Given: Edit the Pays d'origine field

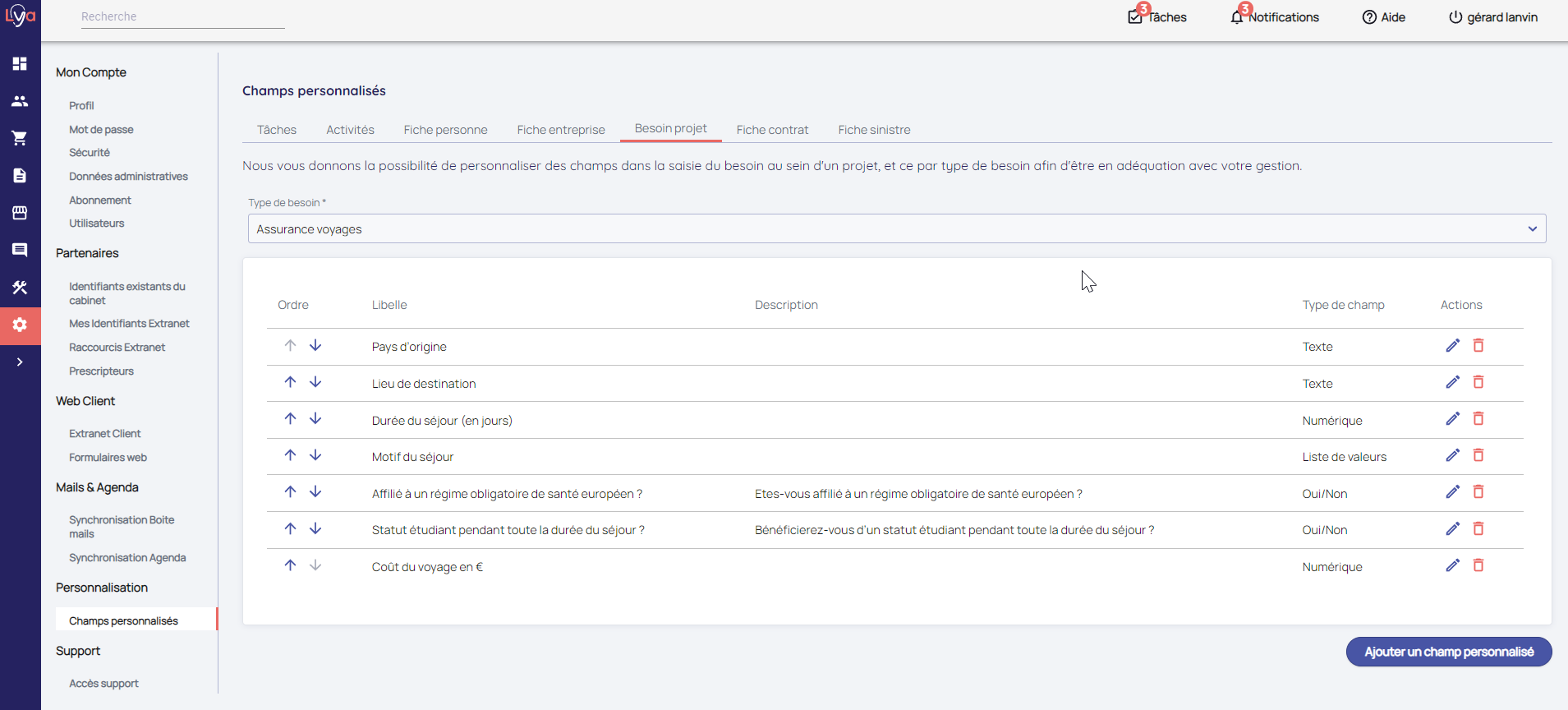Looking at the screenshot, I should (x=1452, y=346).
